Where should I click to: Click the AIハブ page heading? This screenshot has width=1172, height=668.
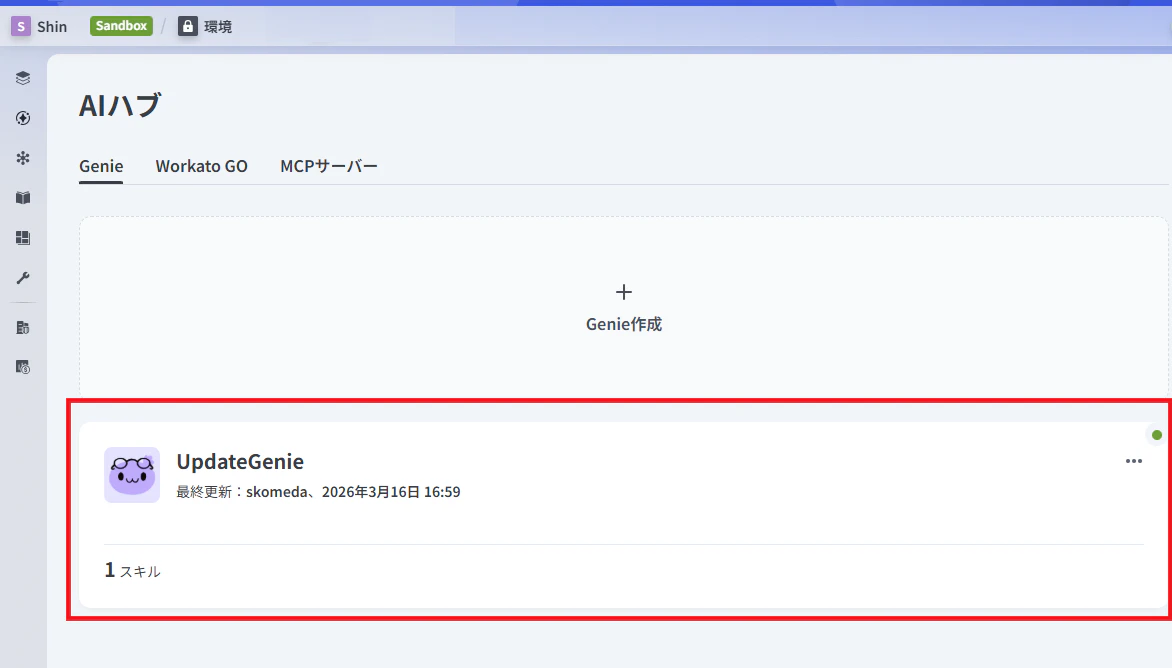pyautogui.click(x=120, y=105)
